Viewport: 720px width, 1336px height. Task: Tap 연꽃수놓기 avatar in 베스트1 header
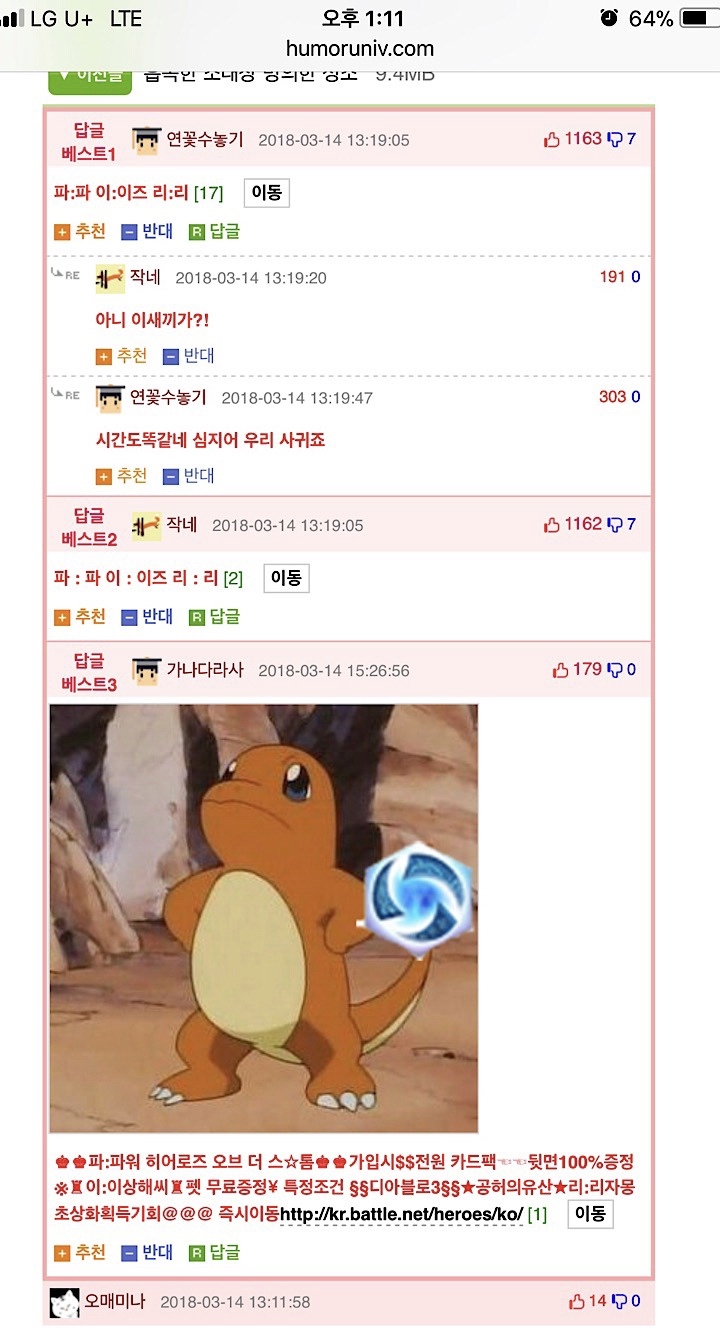(x=146, y=140)
